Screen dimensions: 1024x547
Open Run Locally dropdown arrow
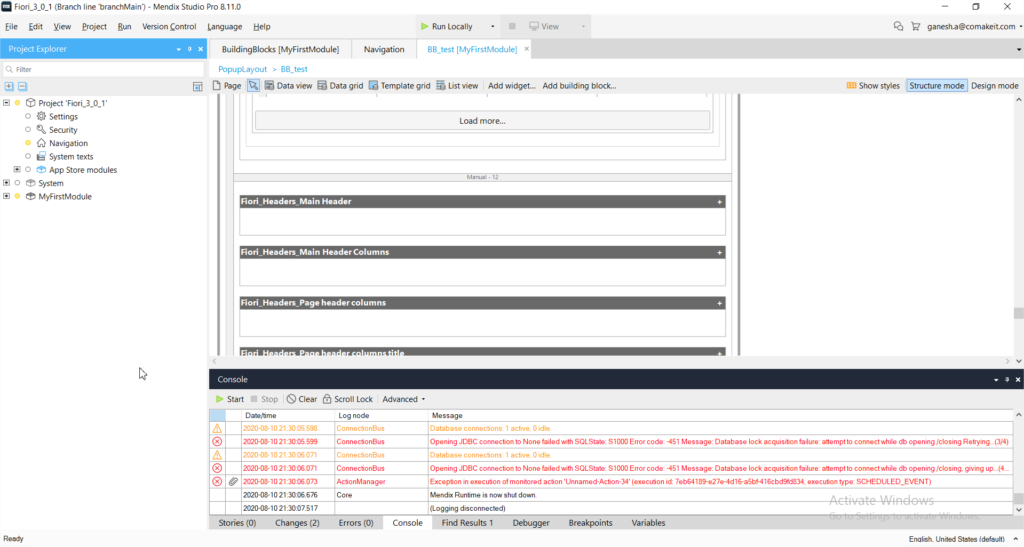pos(492,26)
